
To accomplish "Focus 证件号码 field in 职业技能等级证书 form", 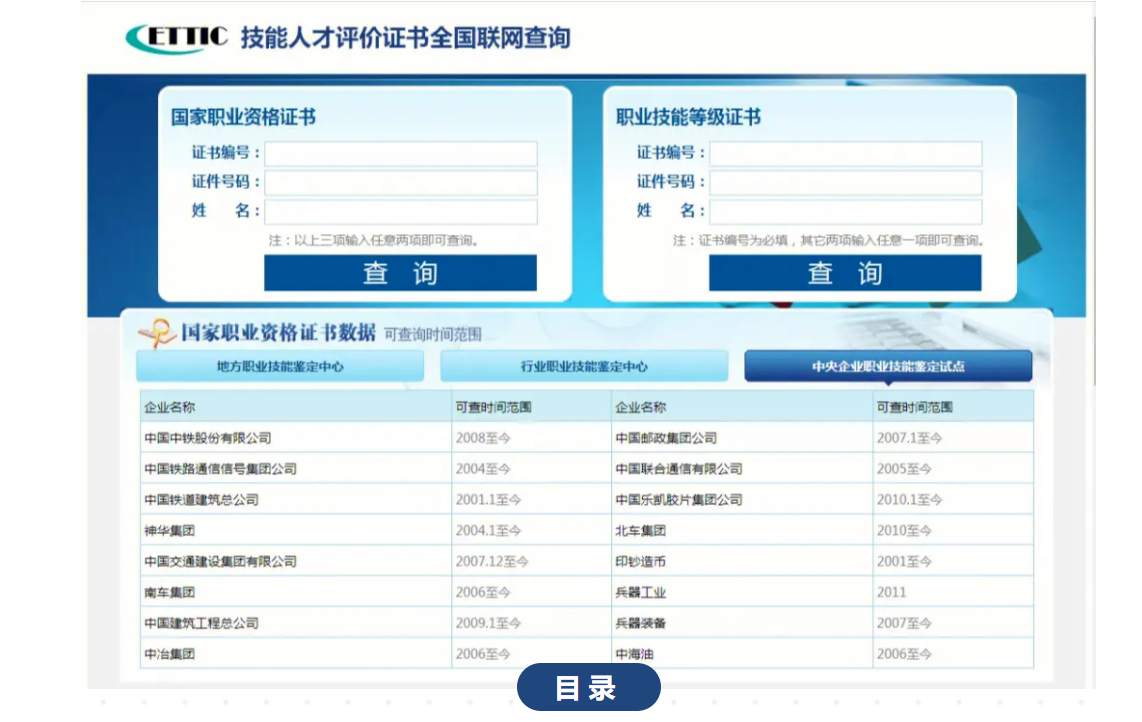I will (x=846, y=183).
